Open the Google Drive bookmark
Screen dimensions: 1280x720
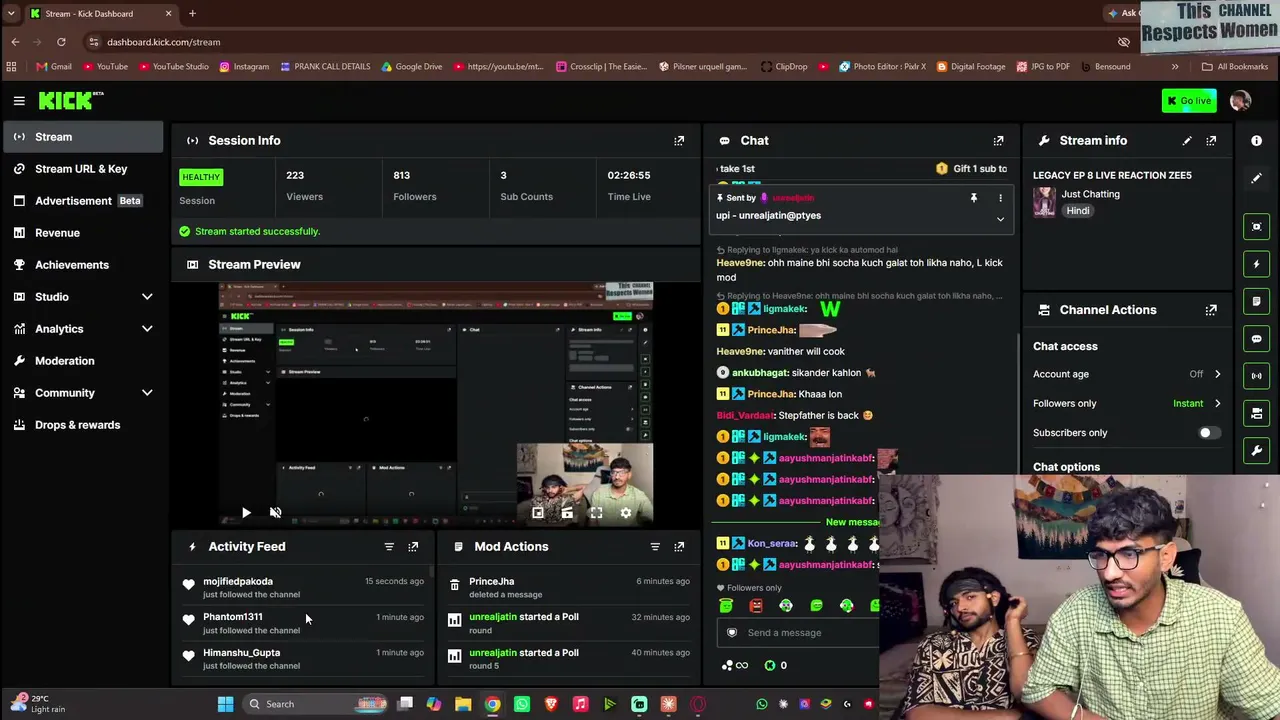[411, 67]
